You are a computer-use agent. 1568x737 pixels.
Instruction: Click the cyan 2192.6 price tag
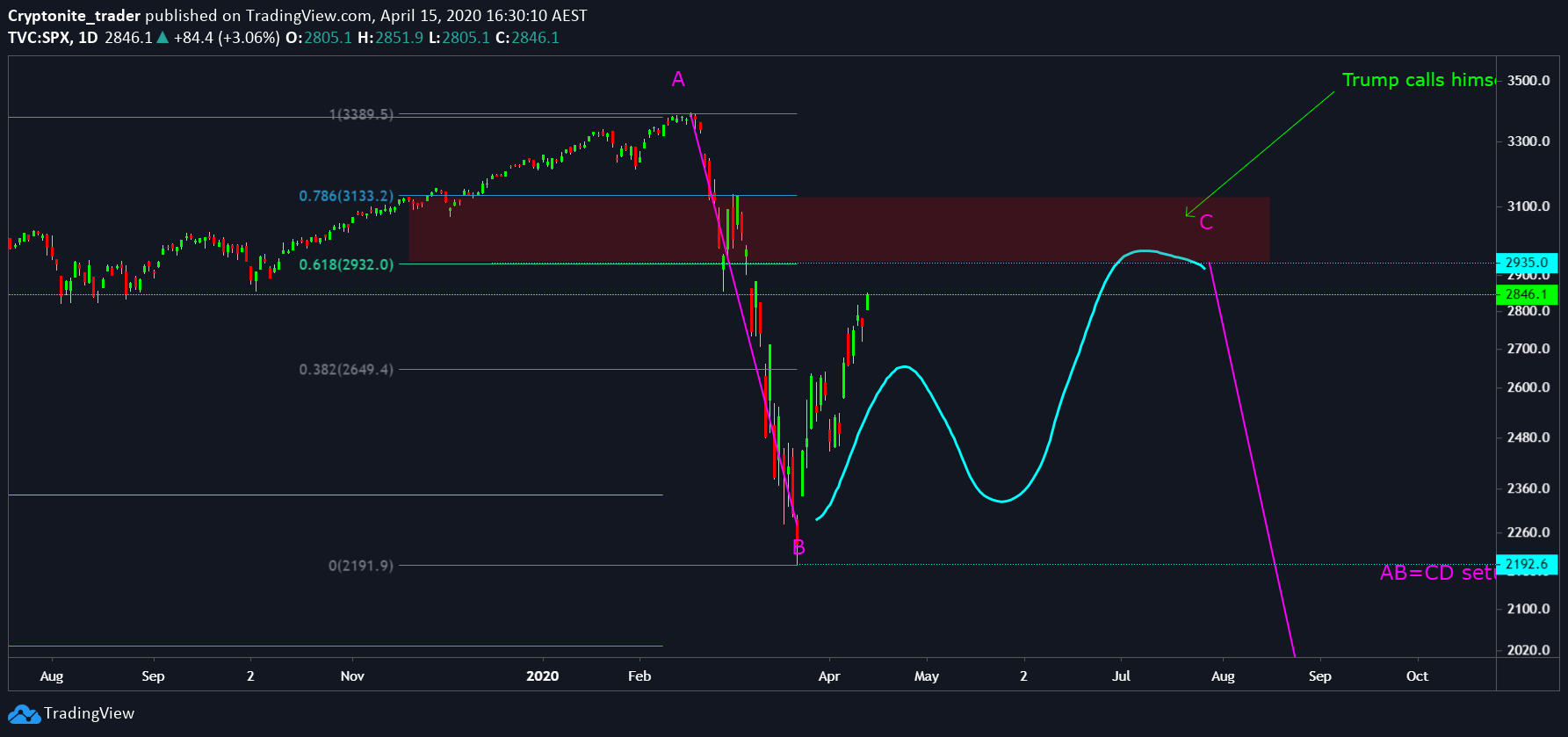tap(1527, 565)
